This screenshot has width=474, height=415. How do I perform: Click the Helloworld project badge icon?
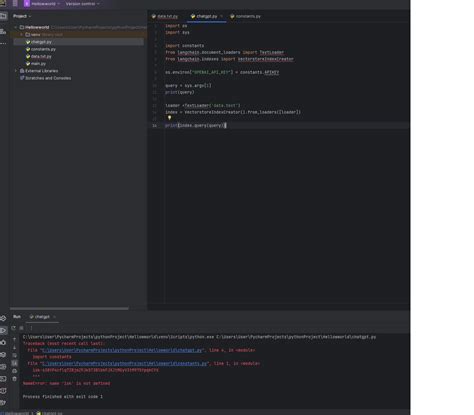click(27, 4)
